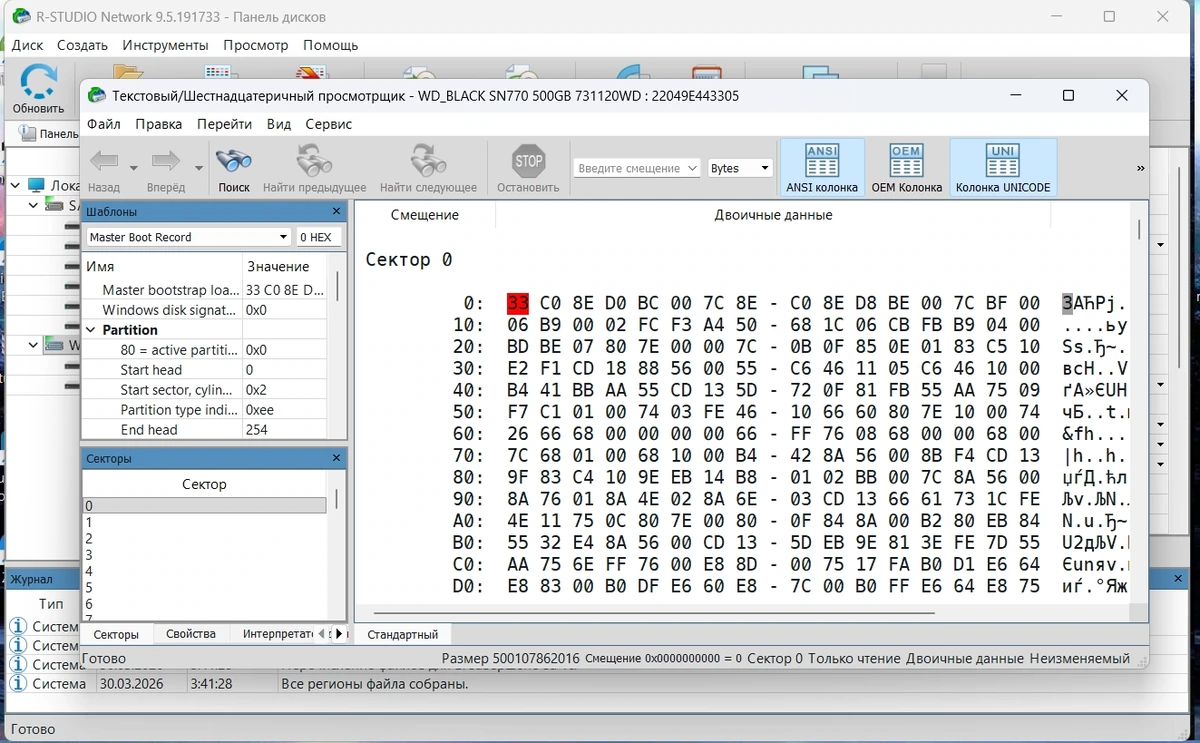Click the Поиск binoculars search icon
1200x743 pixels.
(x=234, y=160)
